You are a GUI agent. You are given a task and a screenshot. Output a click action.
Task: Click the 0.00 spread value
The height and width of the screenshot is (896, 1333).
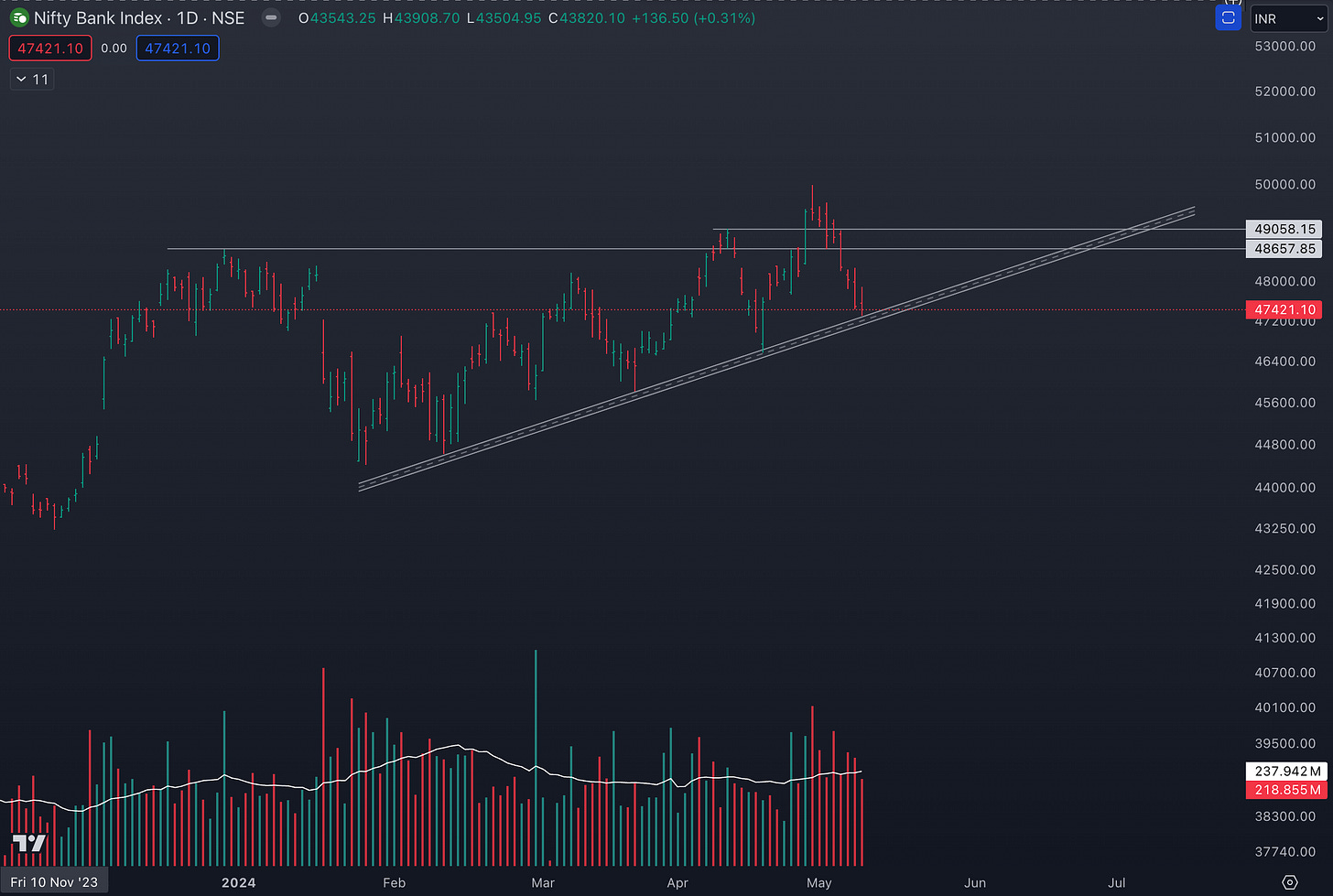click(114, 49)
